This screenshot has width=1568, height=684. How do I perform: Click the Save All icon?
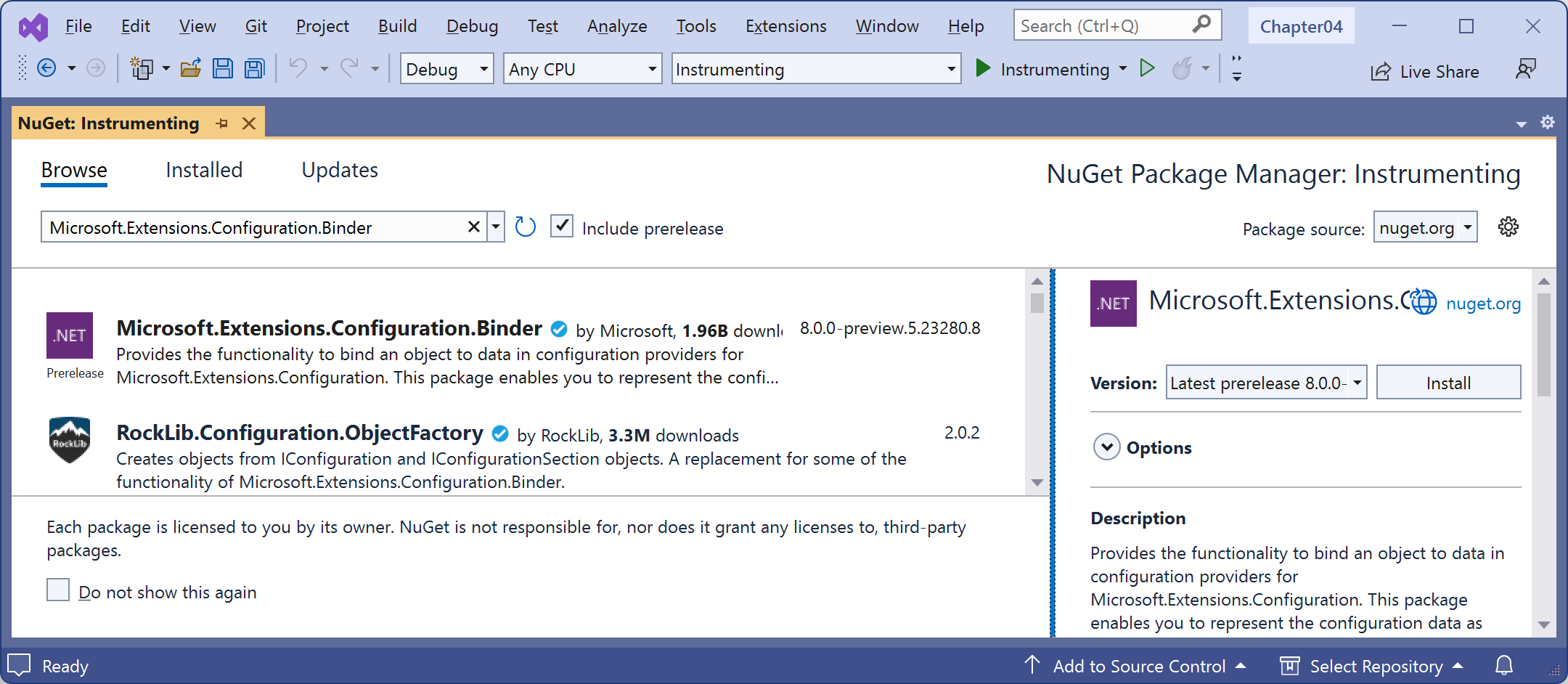[x=255, y=68]
